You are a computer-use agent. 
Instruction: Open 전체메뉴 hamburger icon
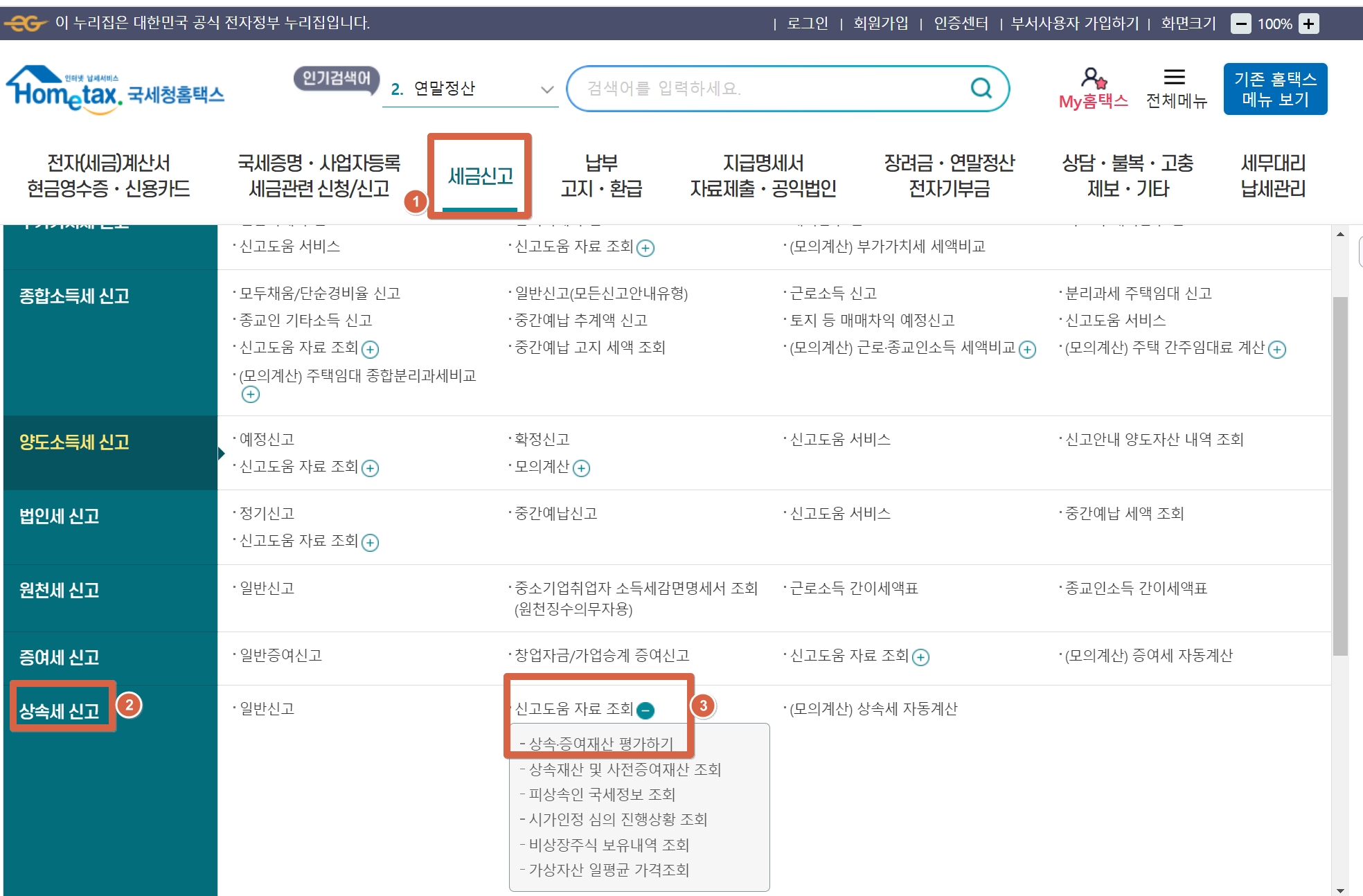pos(1174,77)
